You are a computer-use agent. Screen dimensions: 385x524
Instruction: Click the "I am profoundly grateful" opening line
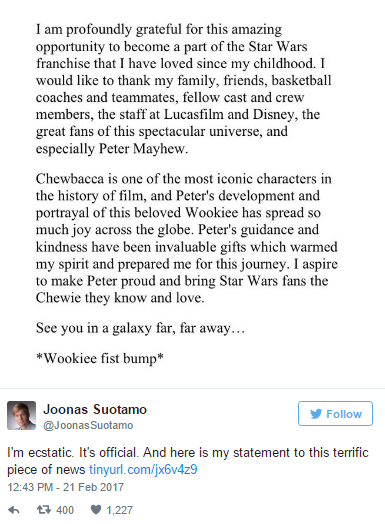[x=159, y=30]
